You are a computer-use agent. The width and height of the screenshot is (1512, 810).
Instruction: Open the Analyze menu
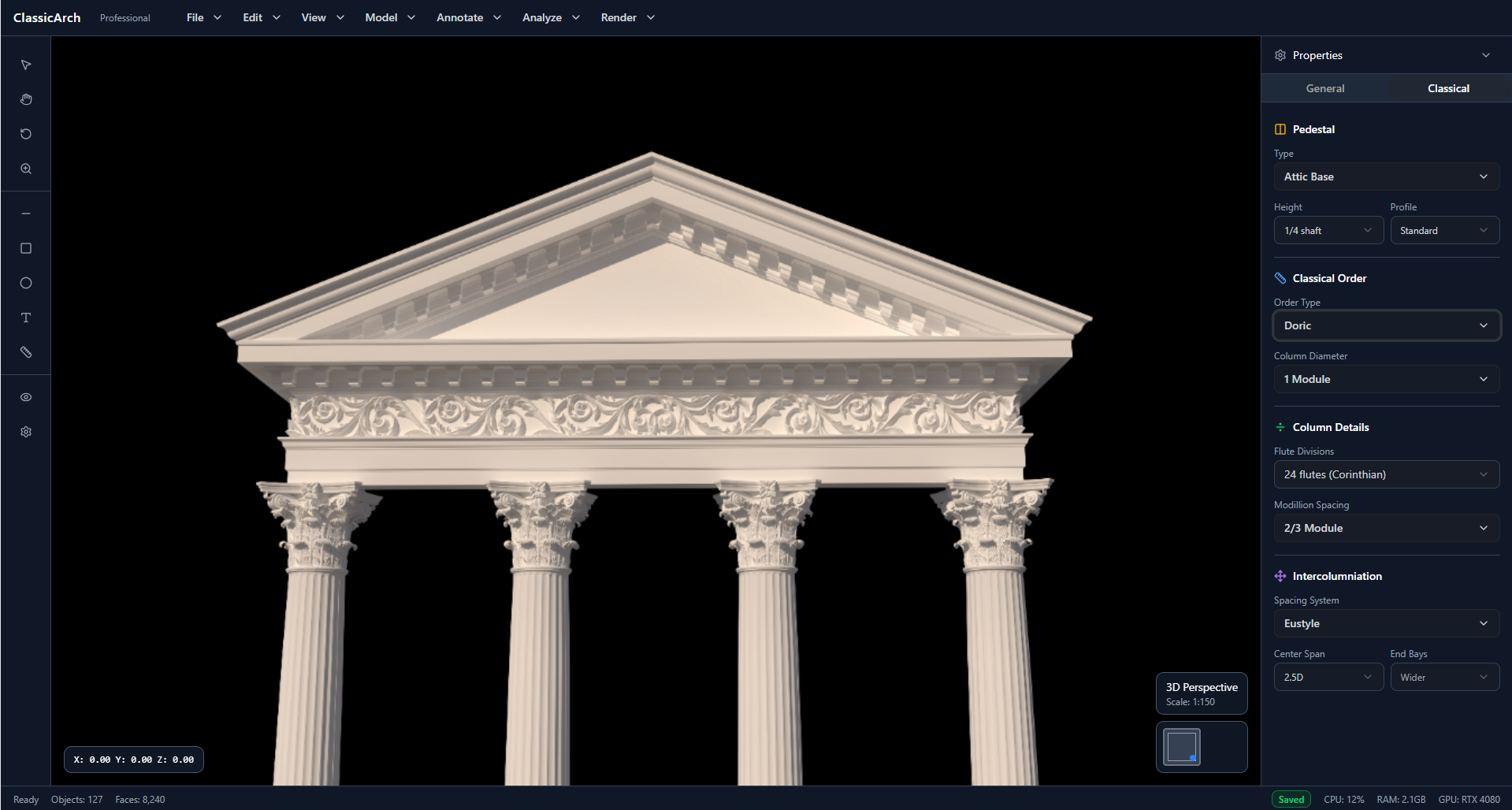[551, 17]
